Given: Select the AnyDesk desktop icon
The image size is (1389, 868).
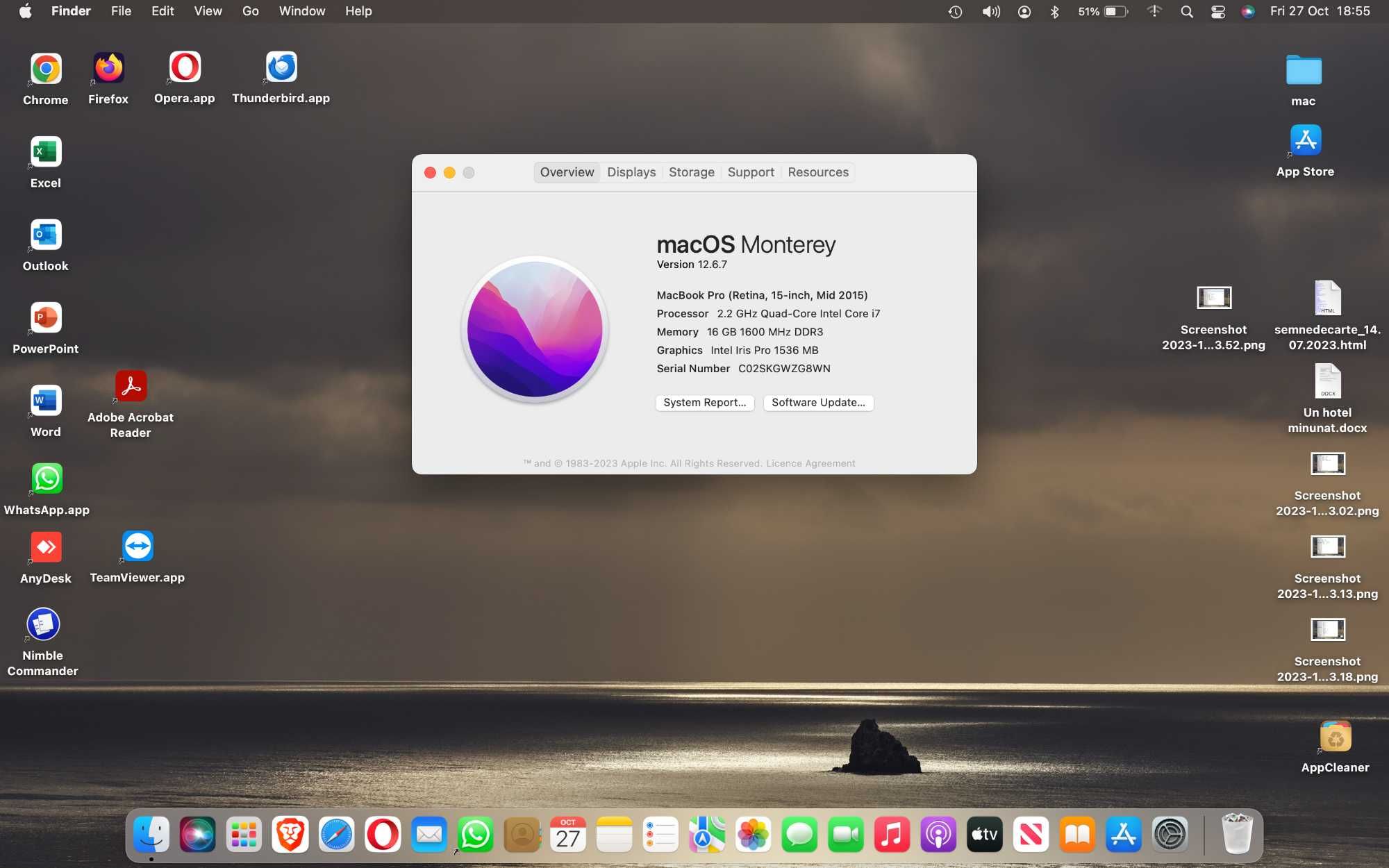Looking at the screenshot, I should [46, 547].
